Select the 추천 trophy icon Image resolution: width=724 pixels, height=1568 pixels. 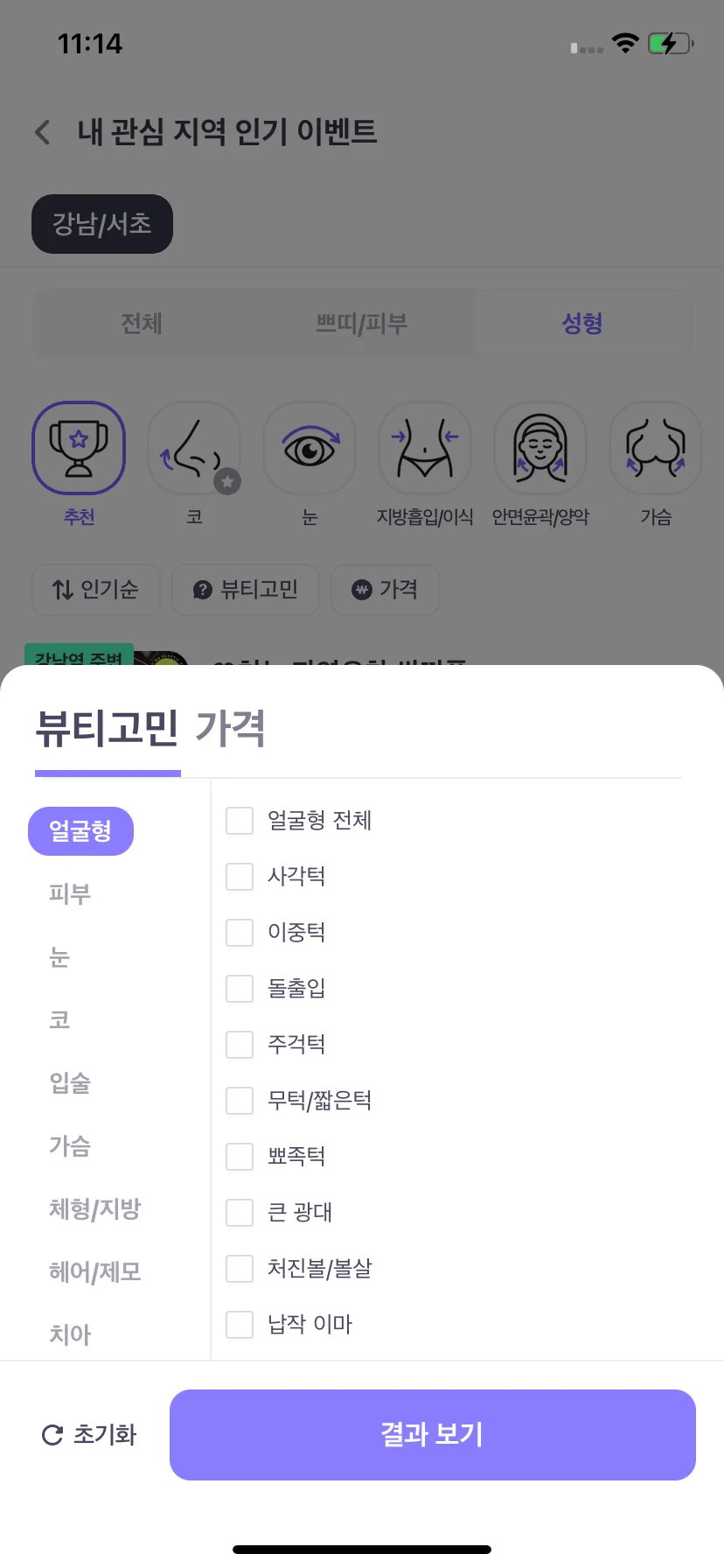pos(79,448)
